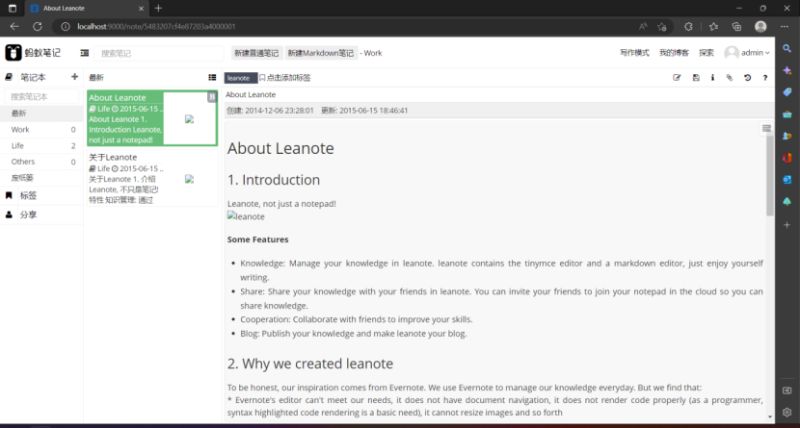Click 点击添加标签 to add tag
800x428 pixels.
(285, 78)
